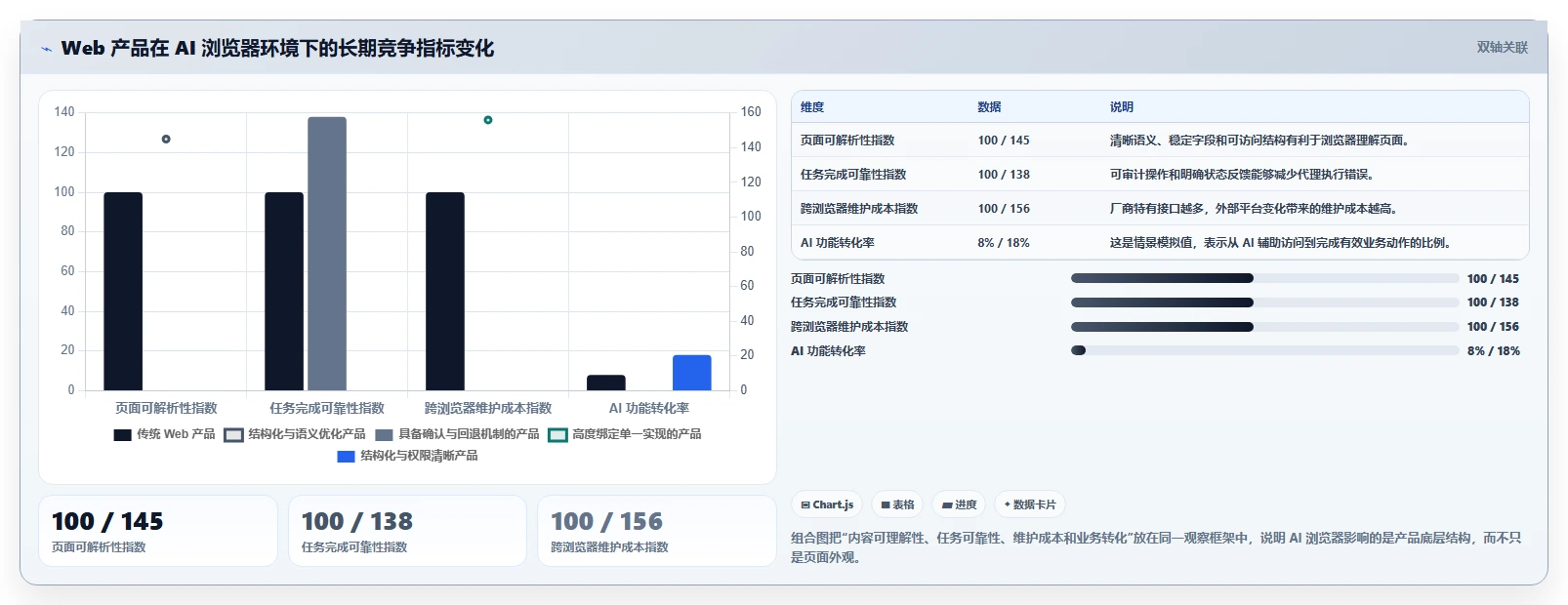Toggle the 结构化与权限清晰产品 legend item
This screenshot has width=1568, height=605.
(x=407, y=456)
